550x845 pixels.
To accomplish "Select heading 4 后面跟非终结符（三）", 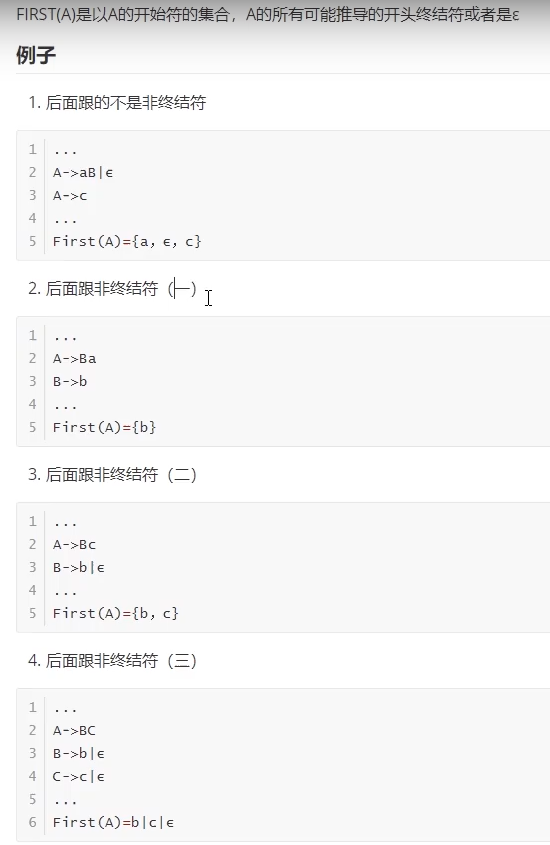I will tap(113, 661).
